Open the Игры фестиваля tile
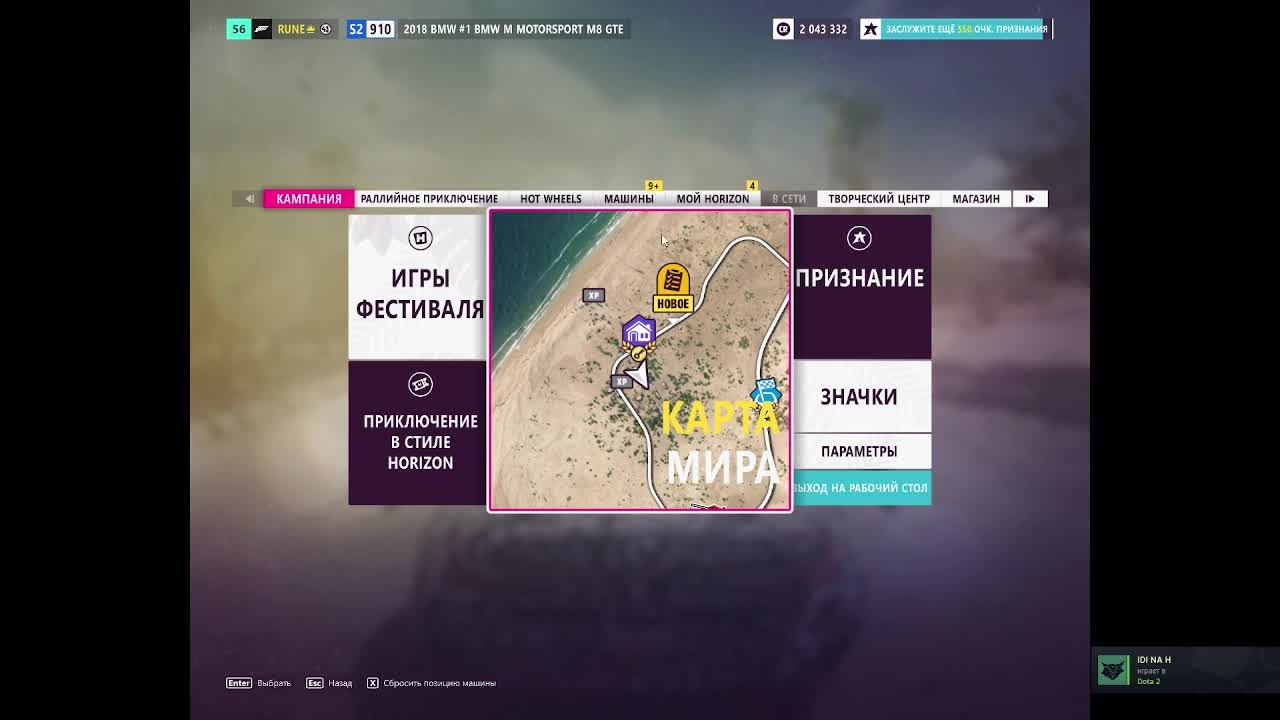This screenshot has width=1280, height=720. coord(417,287)
